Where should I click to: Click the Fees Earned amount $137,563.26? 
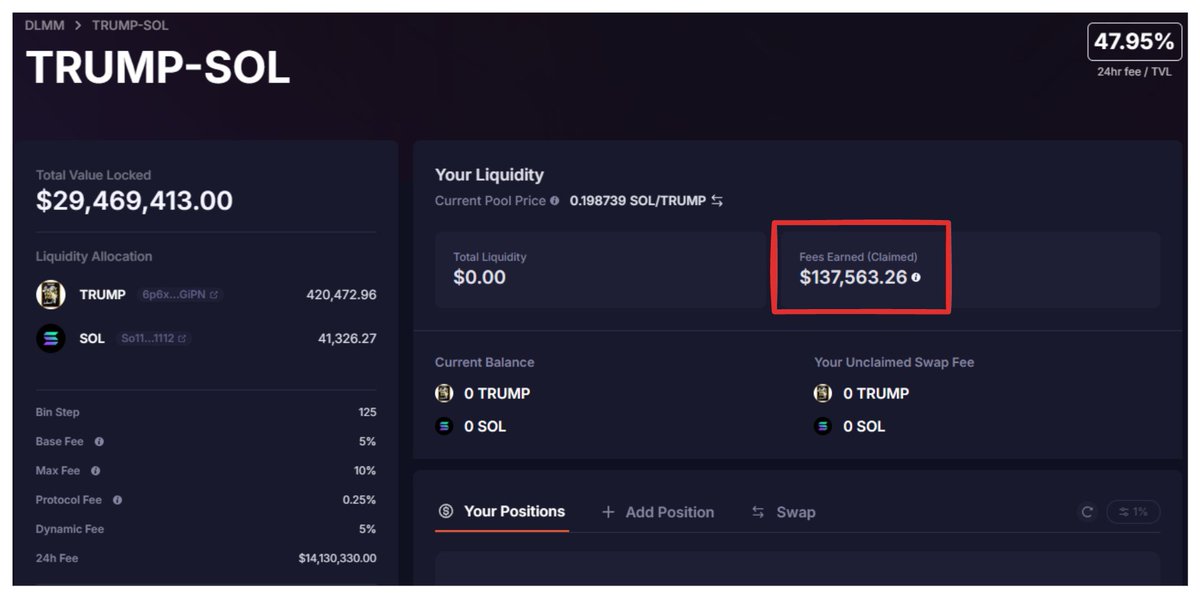[x=853, y=277]
